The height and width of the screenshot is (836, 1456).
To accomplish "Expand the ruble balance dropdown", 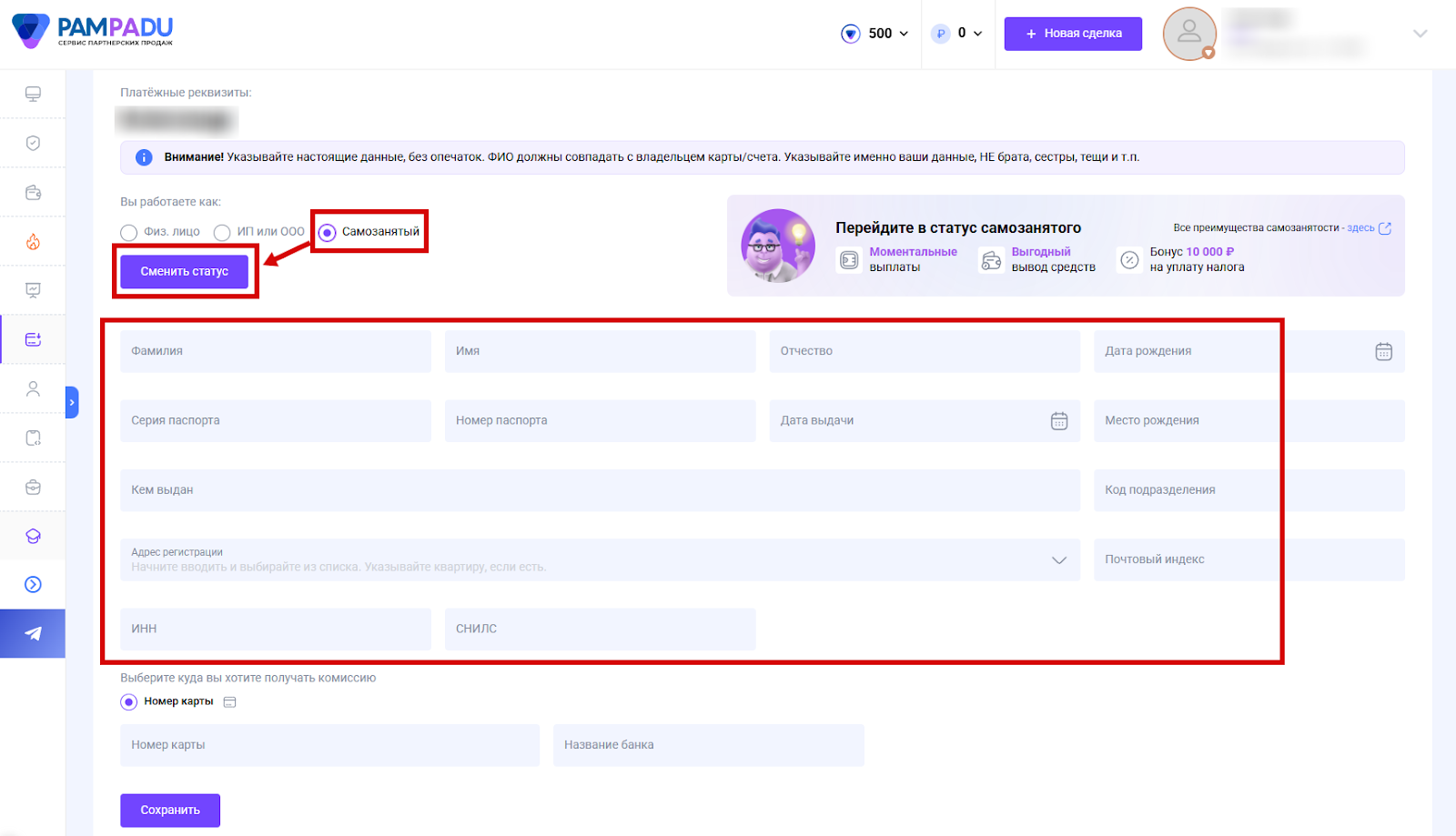I will pyautogui.click(x=958, y=34).
